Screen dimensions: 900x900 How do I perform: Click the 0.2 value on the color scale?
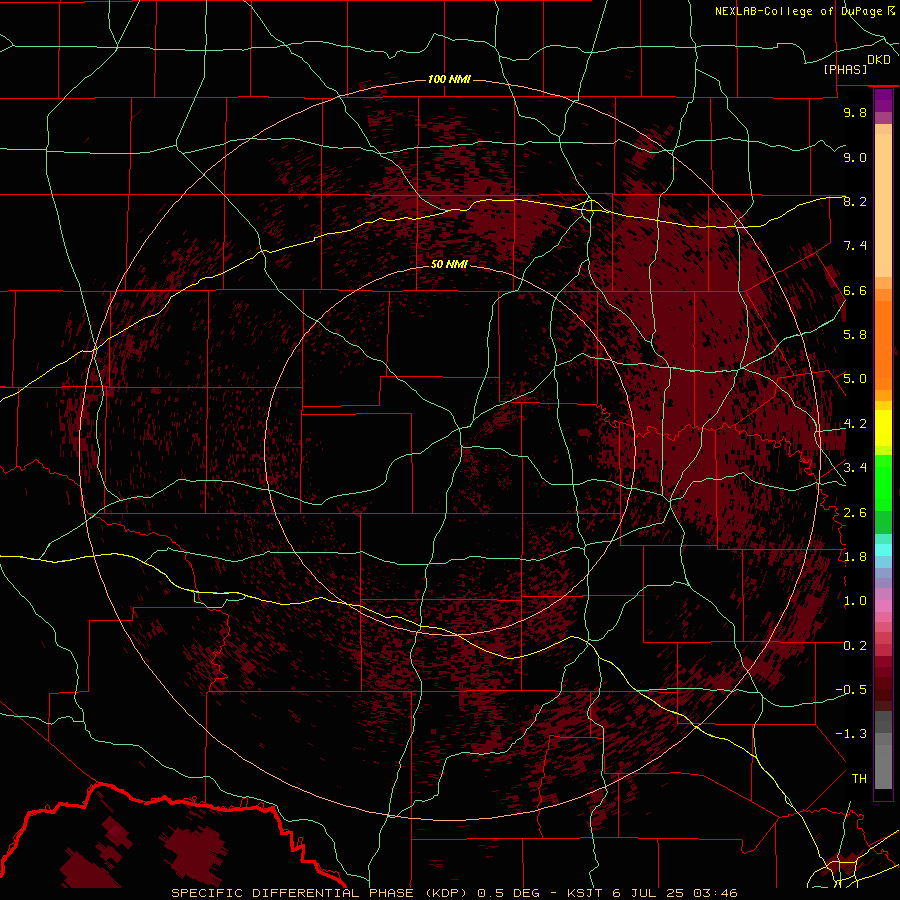855,646
